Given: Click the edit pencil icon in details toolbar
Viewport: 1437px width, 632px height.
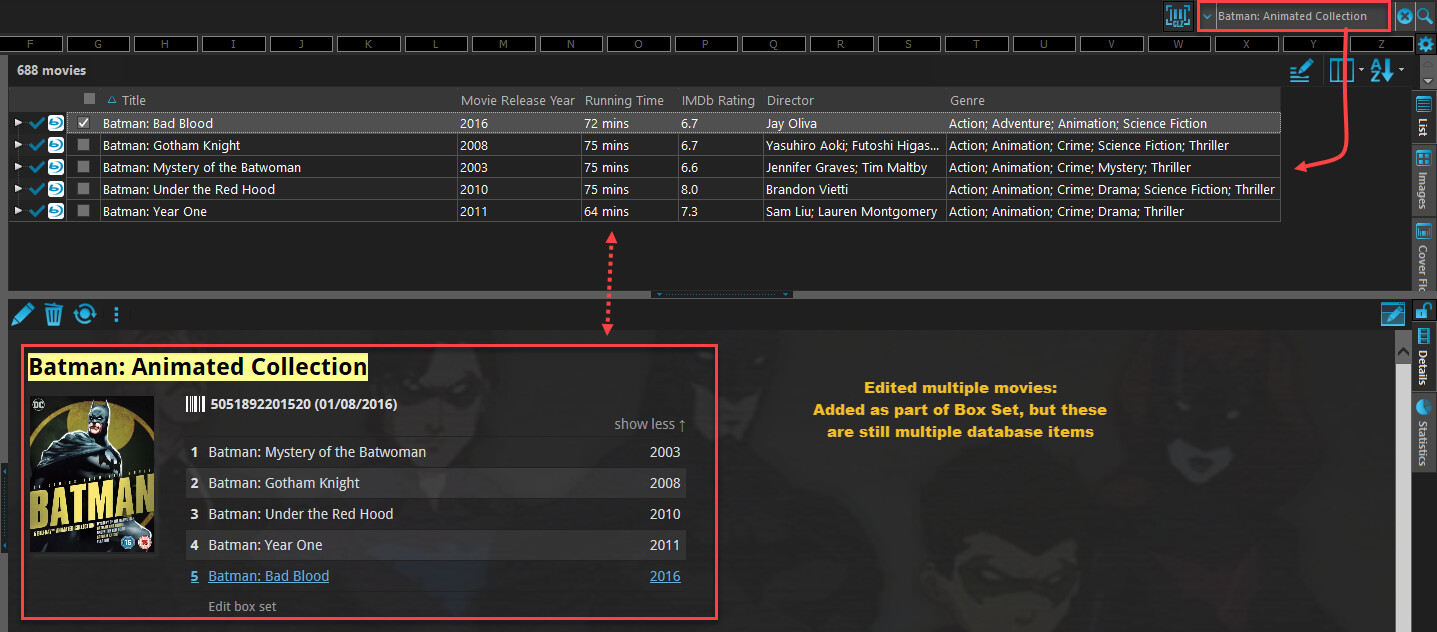Looking at the screenshot, I should (x=22, y=315).
